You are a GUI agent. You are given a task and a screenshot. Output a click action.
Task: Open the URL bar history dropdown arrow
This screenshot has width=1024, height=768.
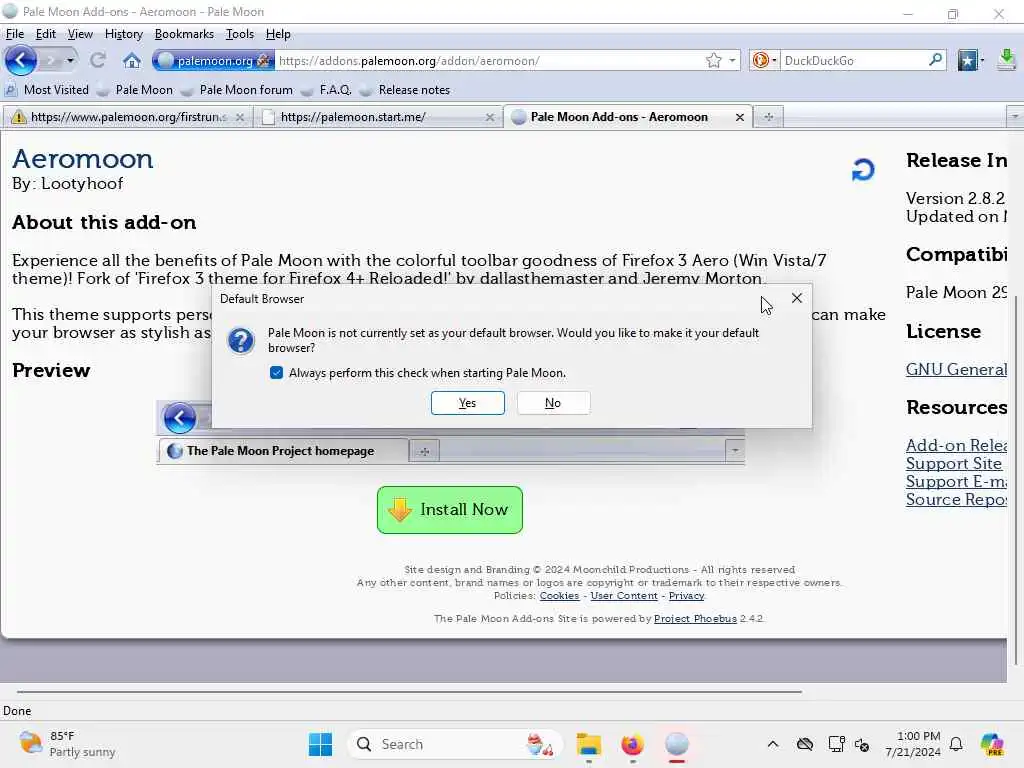[733, 61]
